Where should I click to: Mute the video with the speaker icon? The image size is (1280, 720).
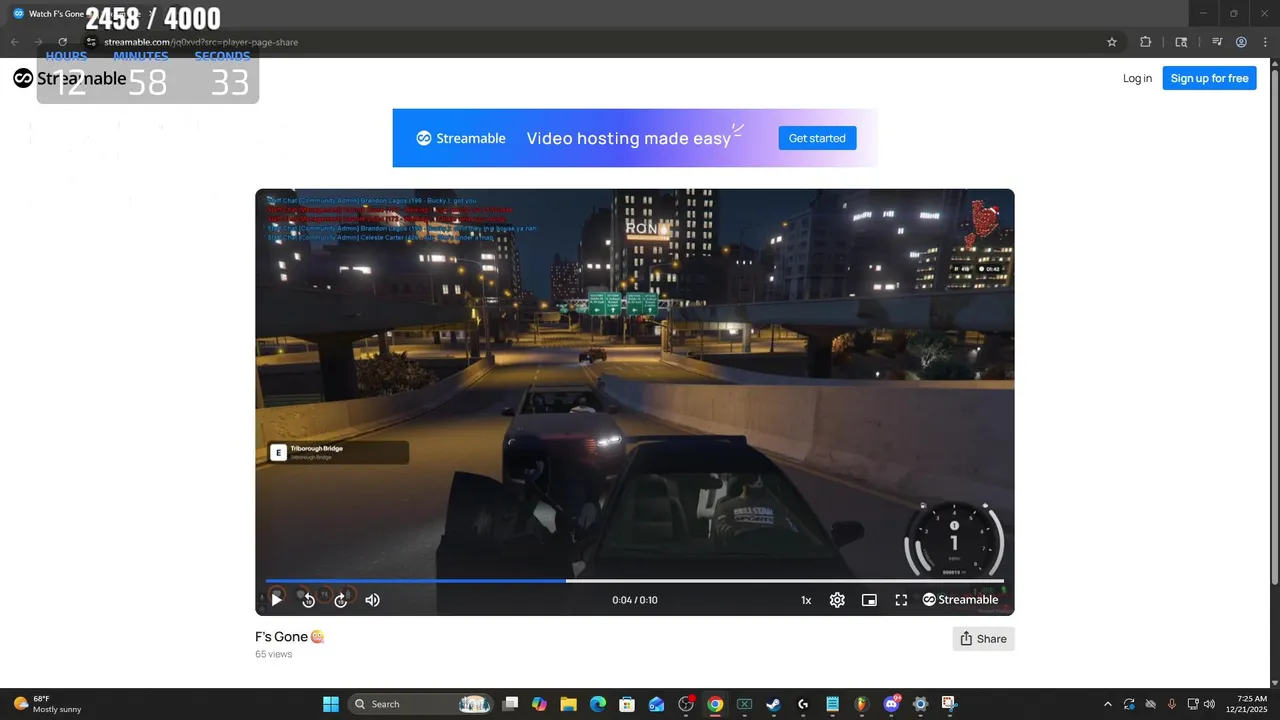(373, 600)
